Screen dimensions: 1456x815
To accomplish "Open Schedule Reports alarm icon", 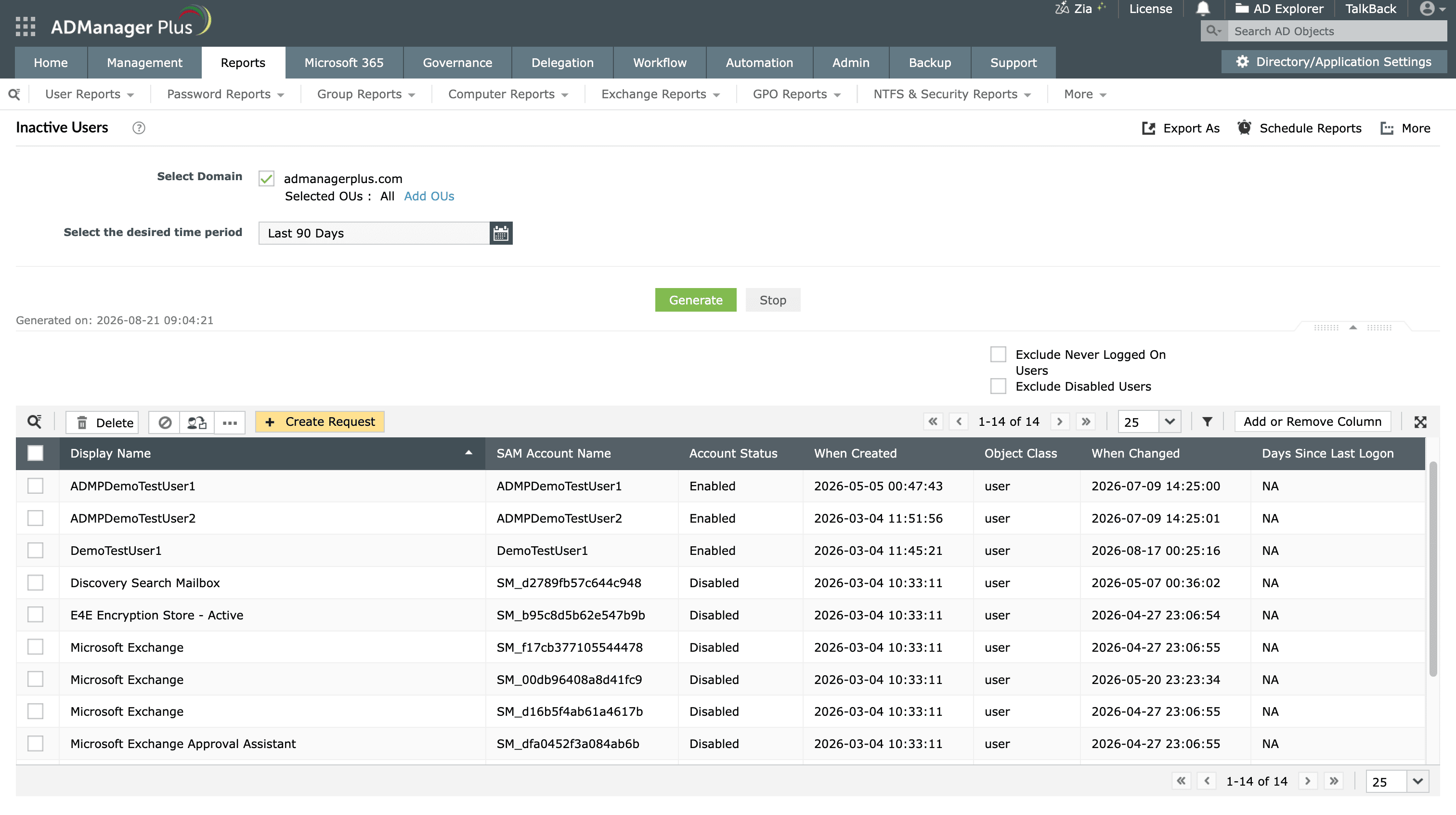I will [x=1244, y=128].
